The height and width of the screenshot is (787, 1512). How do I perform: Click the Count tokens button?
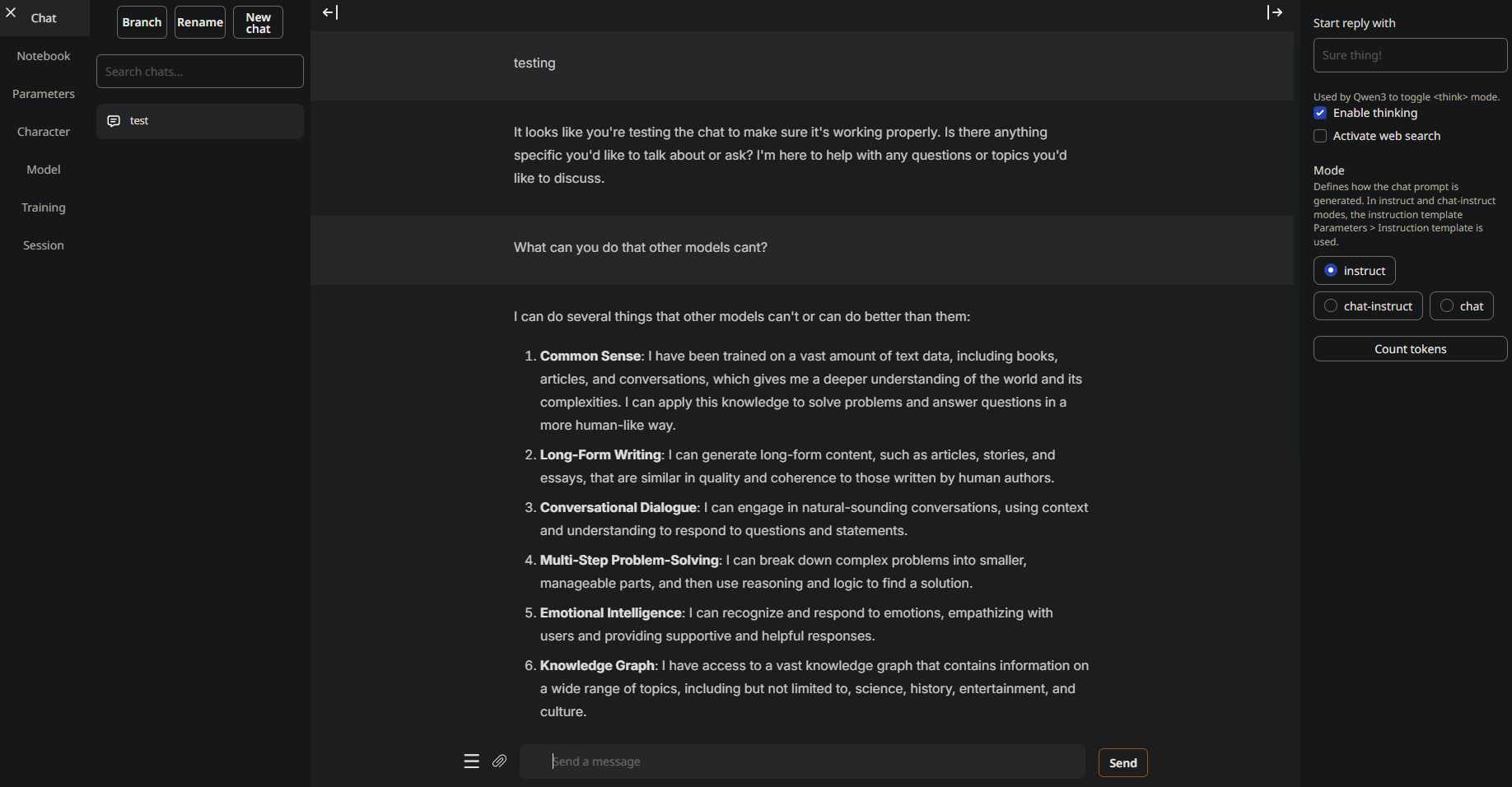coord(1410,349)
